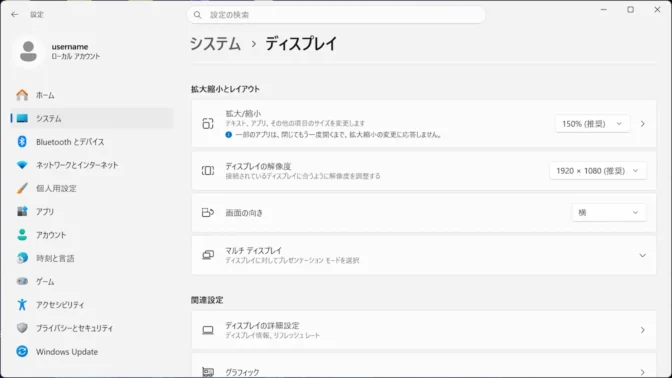Click the username account name

[70, 47]
